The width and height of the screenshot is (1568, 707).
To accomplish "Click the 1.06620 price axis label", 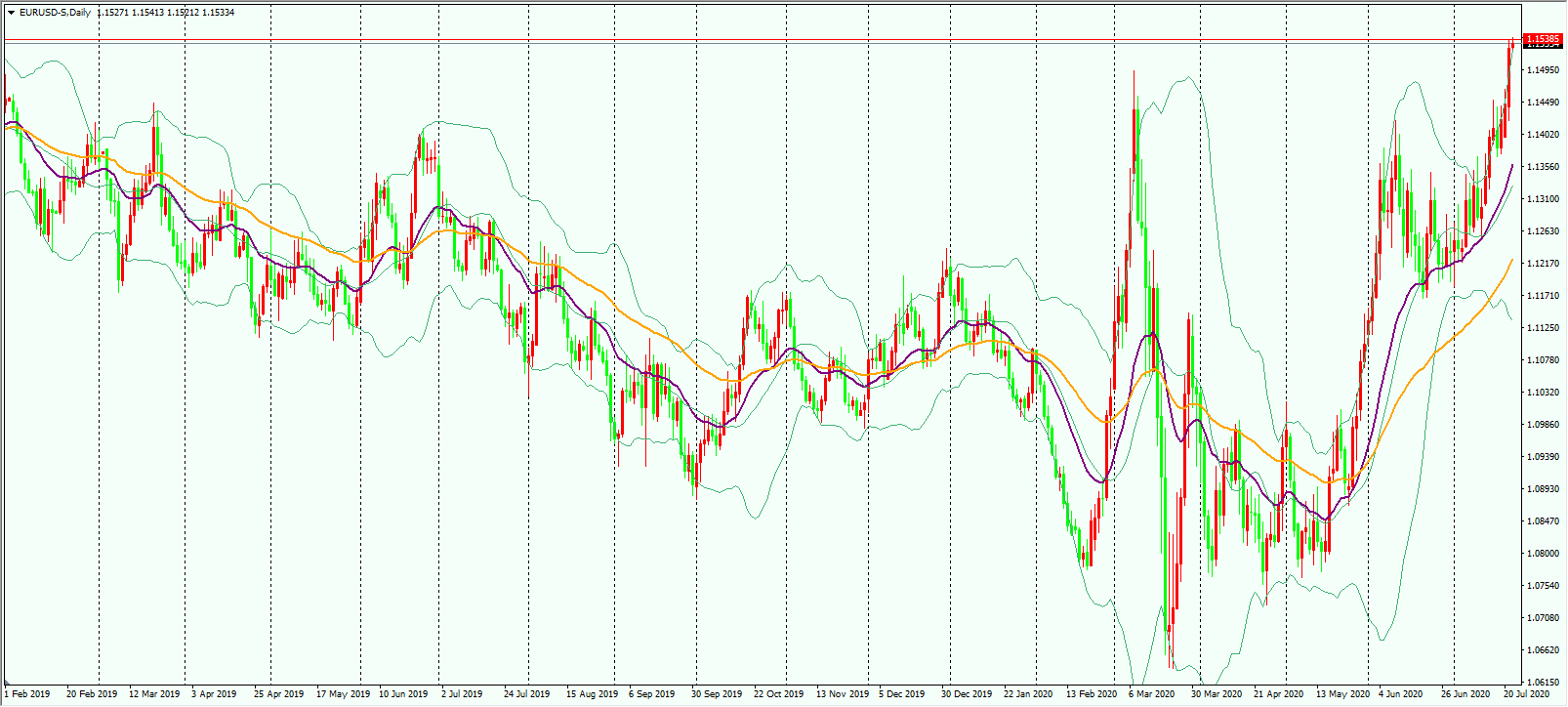I will pyautogui.click(x=1543, y=650).
